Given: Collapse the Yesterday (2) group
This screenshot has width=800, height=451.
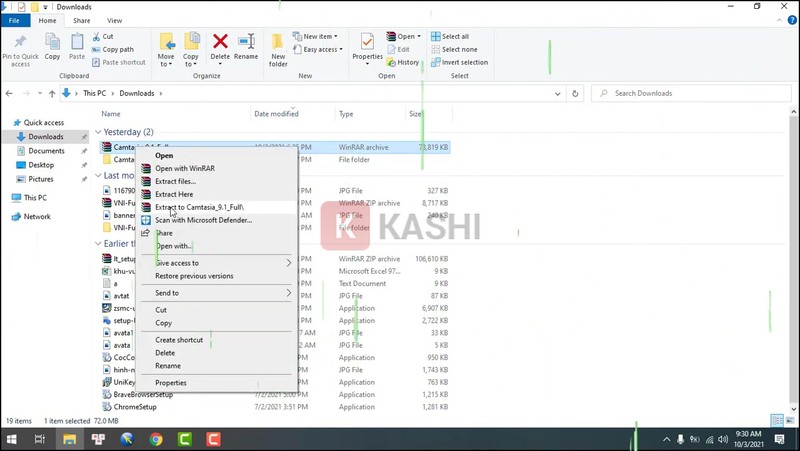Looking at the screenshot, I should click(98, 132).
